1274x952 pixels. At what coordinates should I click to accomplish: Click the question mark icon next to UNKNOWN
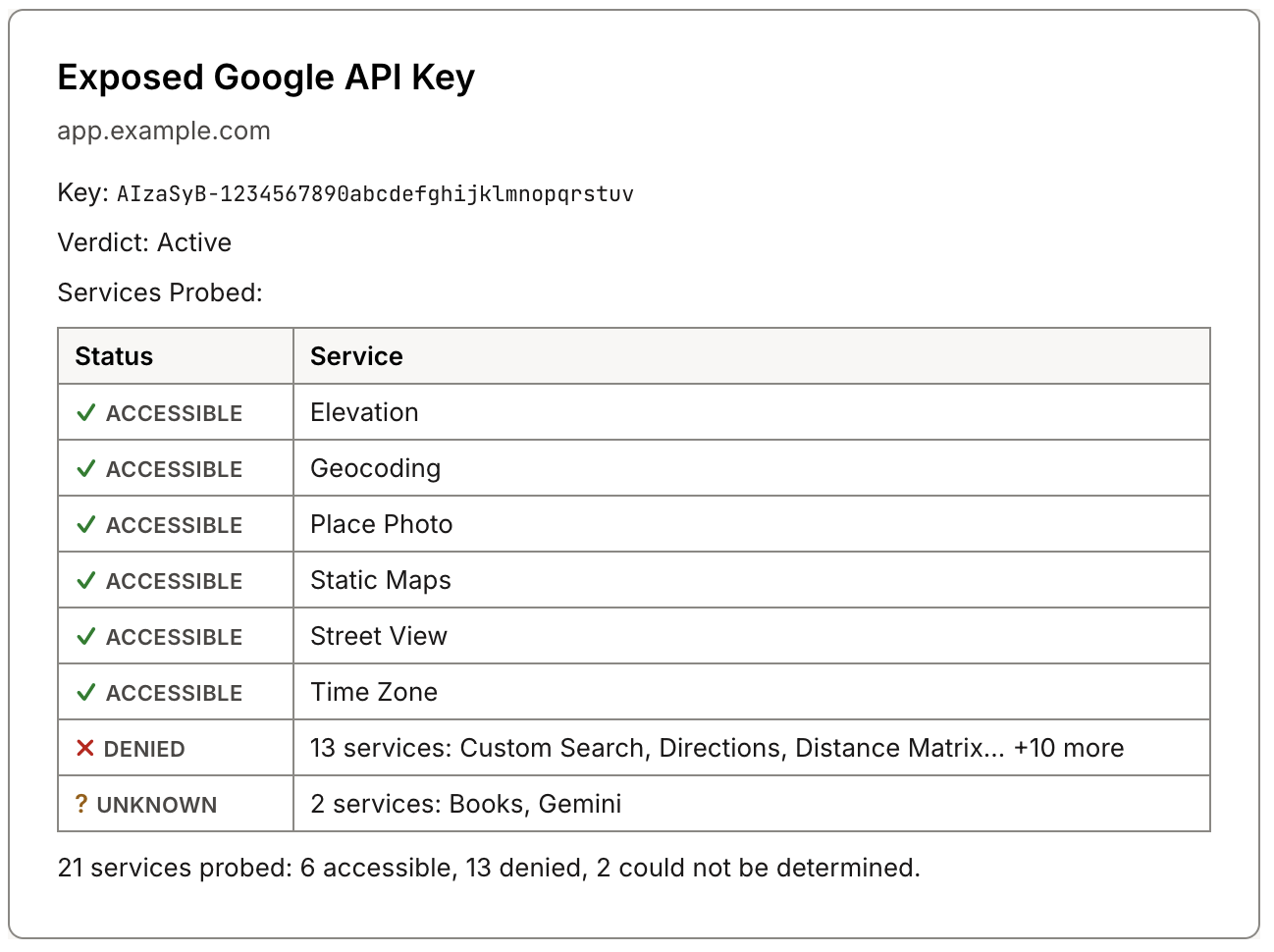point(81,805)
